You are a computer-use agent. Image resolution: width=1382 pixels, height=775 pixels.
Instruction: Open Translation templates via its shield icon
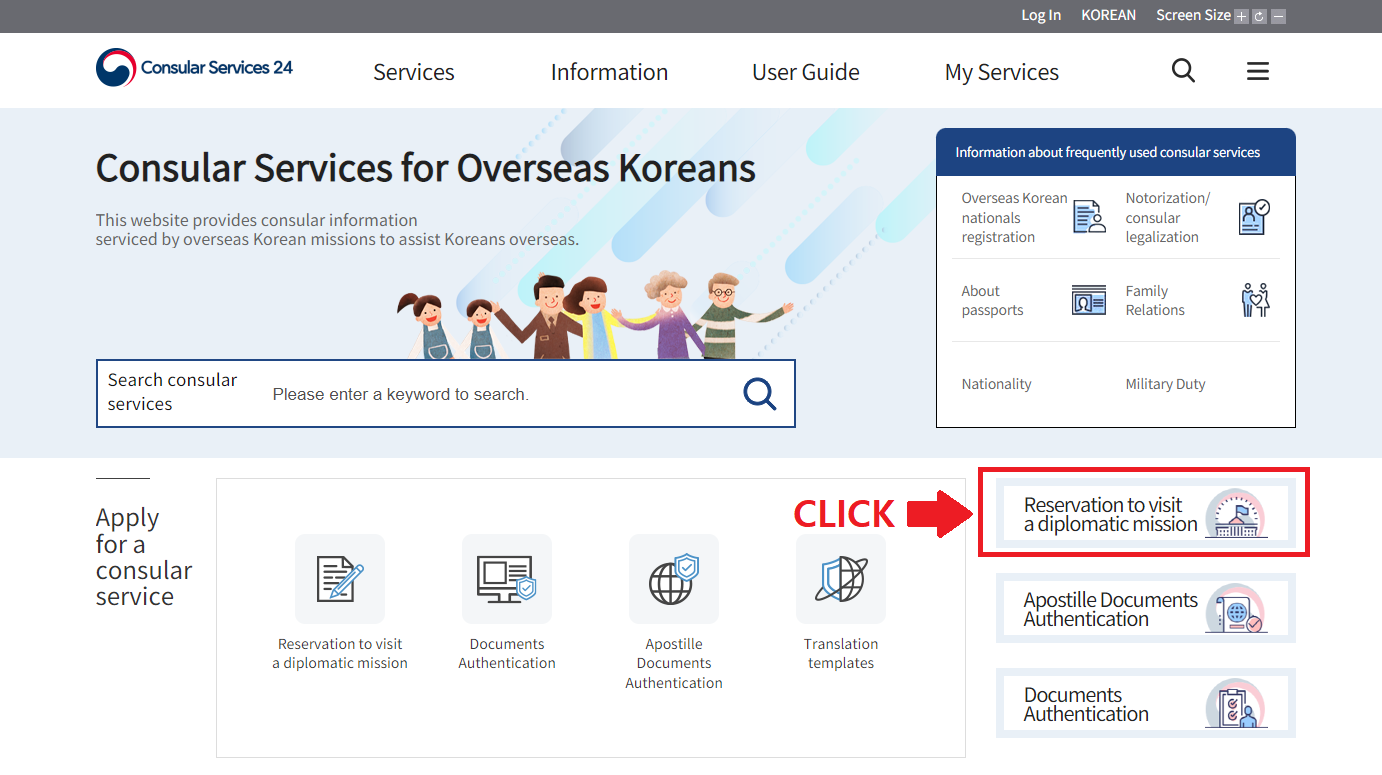840,579
